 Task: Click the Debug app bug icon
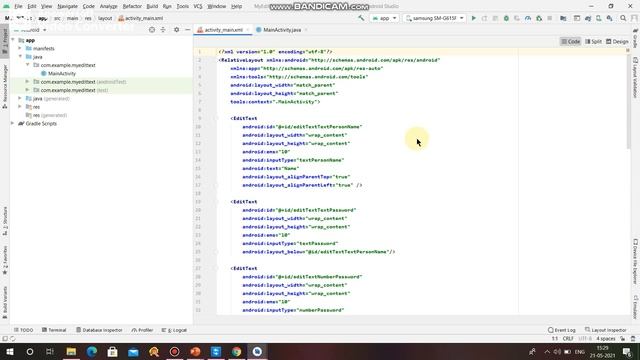506,18
